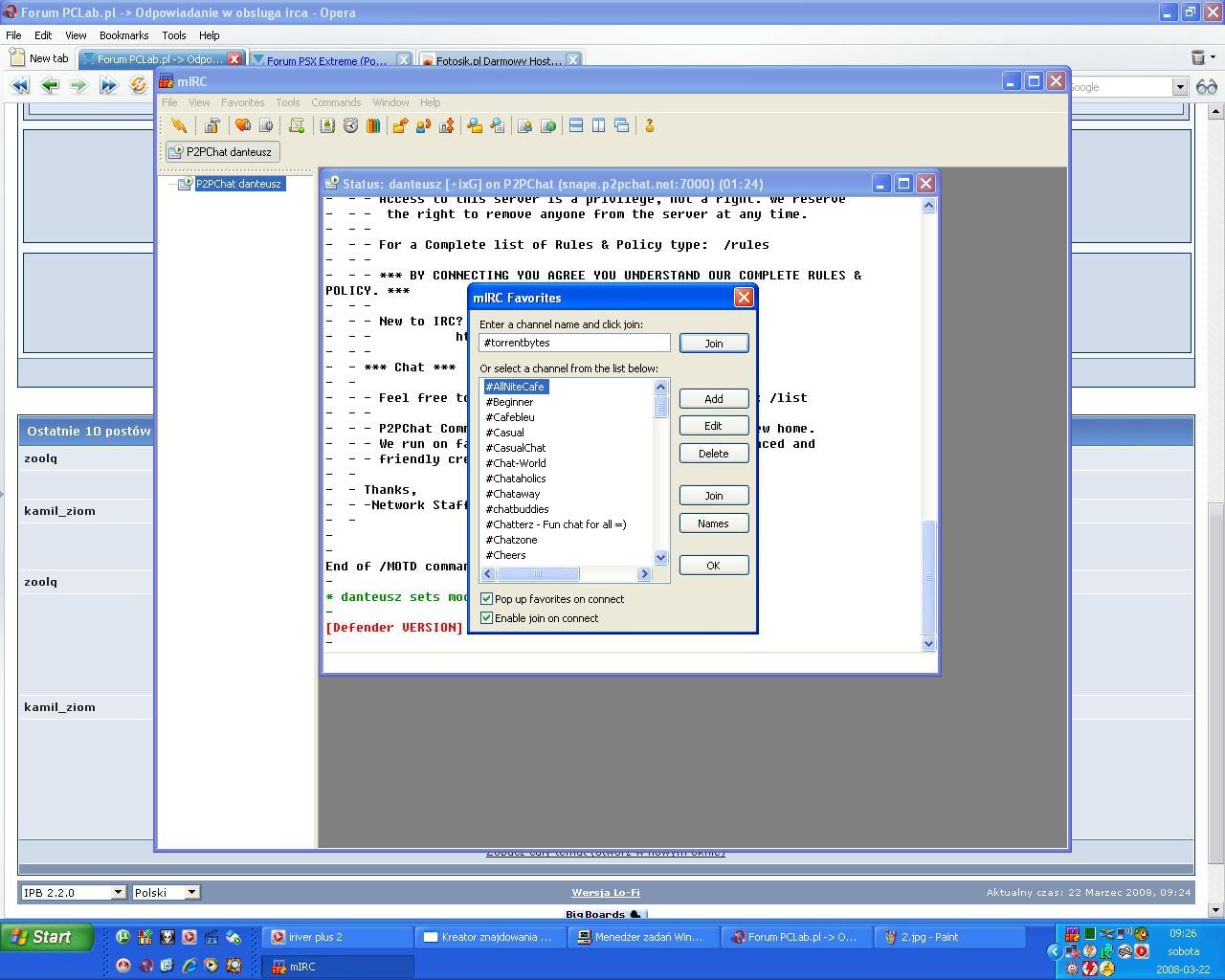Screen dimensions: 1225x980
Task: Select #Chataholics in the favorites list
Action: pyautogui.click(x=516, y=479)
